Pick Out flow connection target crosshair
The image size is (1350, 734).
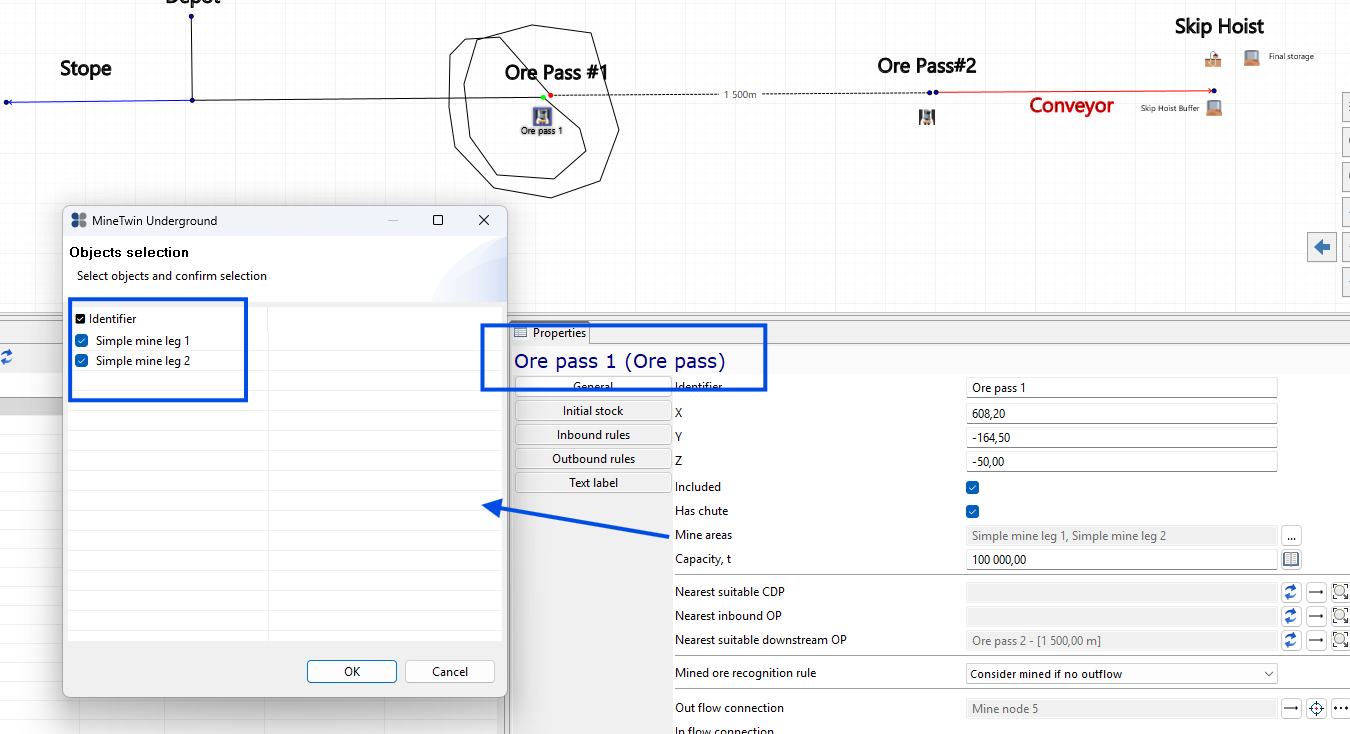(x=1316, y=709)
